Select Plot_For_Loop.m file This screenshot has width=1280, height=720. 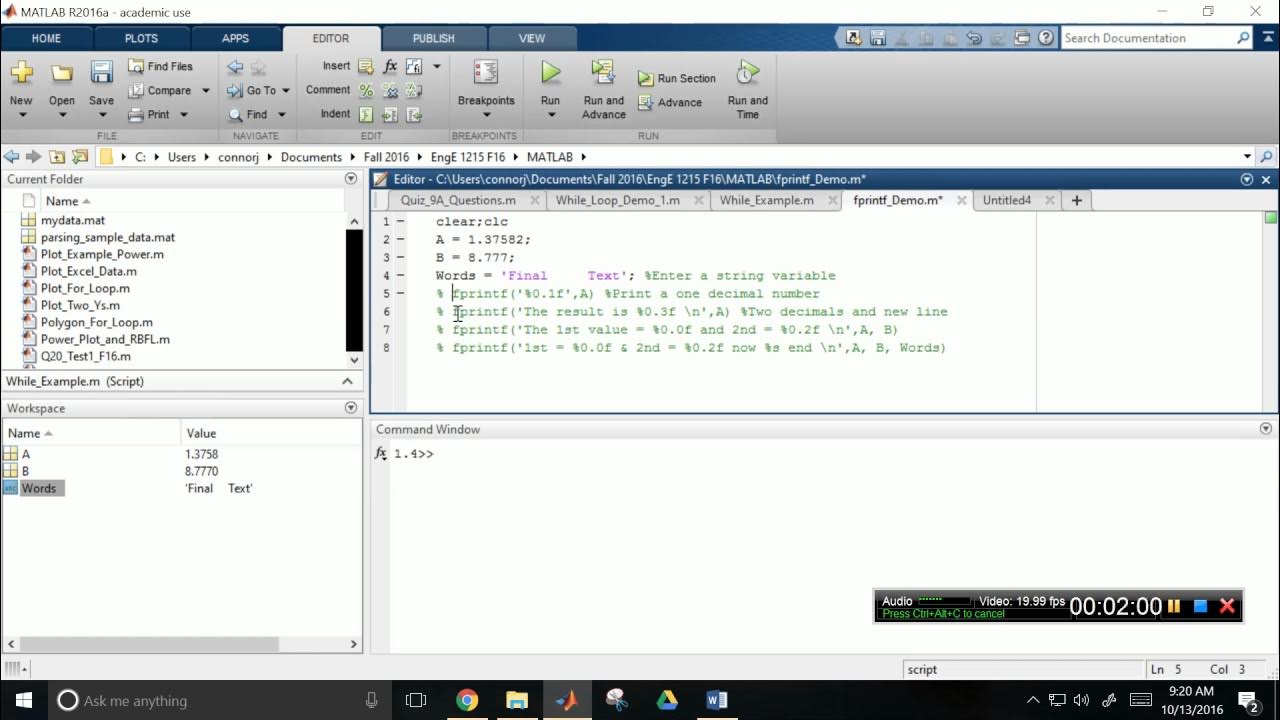pos(85,288)
